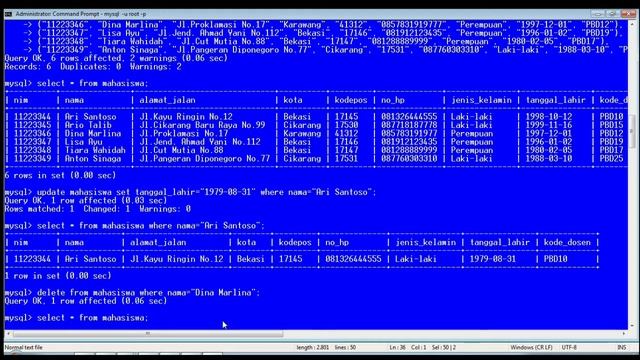Click dosen code 'PBD15'

click(611, 125)
